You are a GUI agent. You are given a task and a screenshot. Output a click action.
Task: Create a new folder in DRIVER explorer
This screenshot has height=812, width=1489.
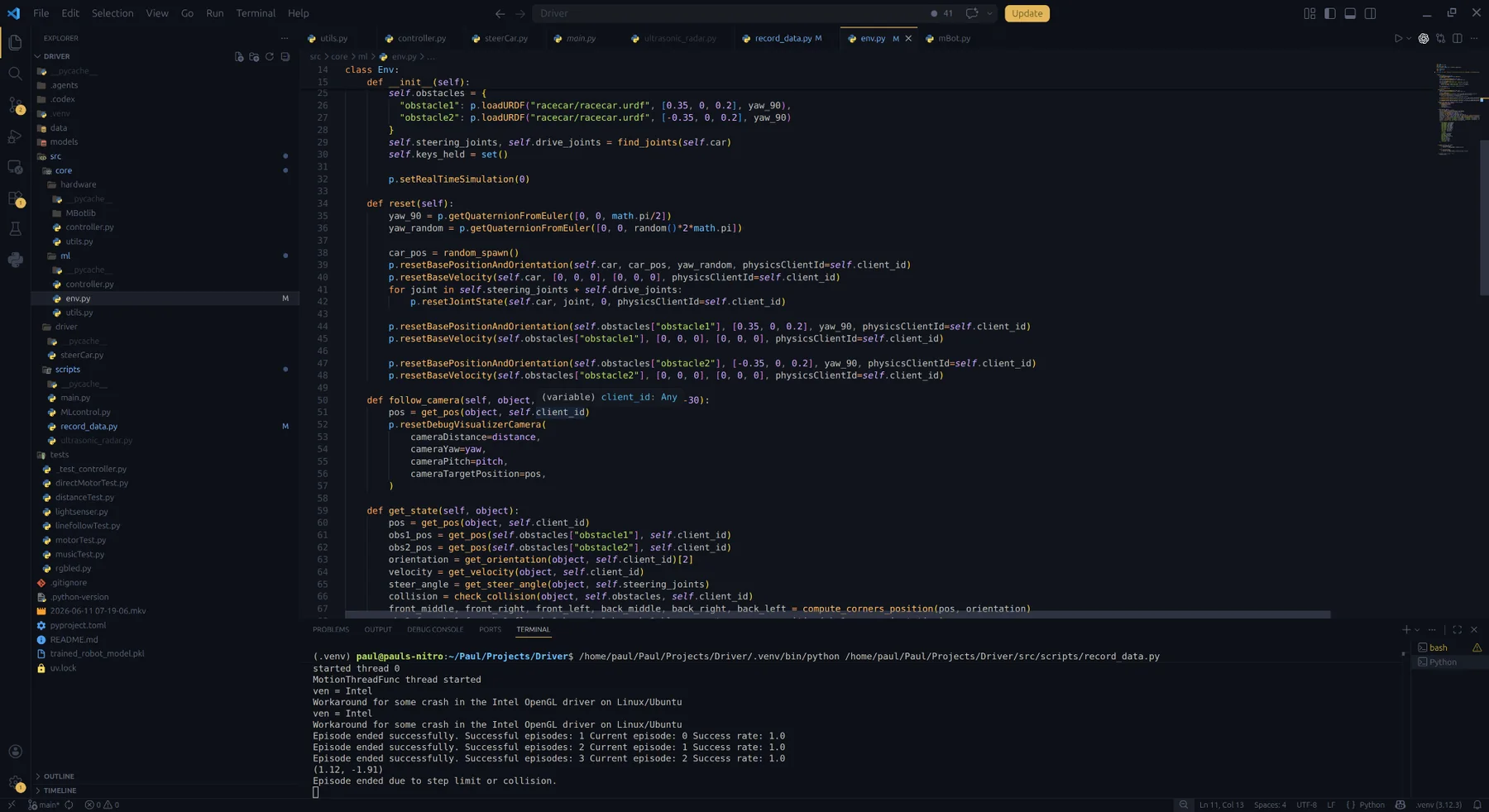(254, 57)
